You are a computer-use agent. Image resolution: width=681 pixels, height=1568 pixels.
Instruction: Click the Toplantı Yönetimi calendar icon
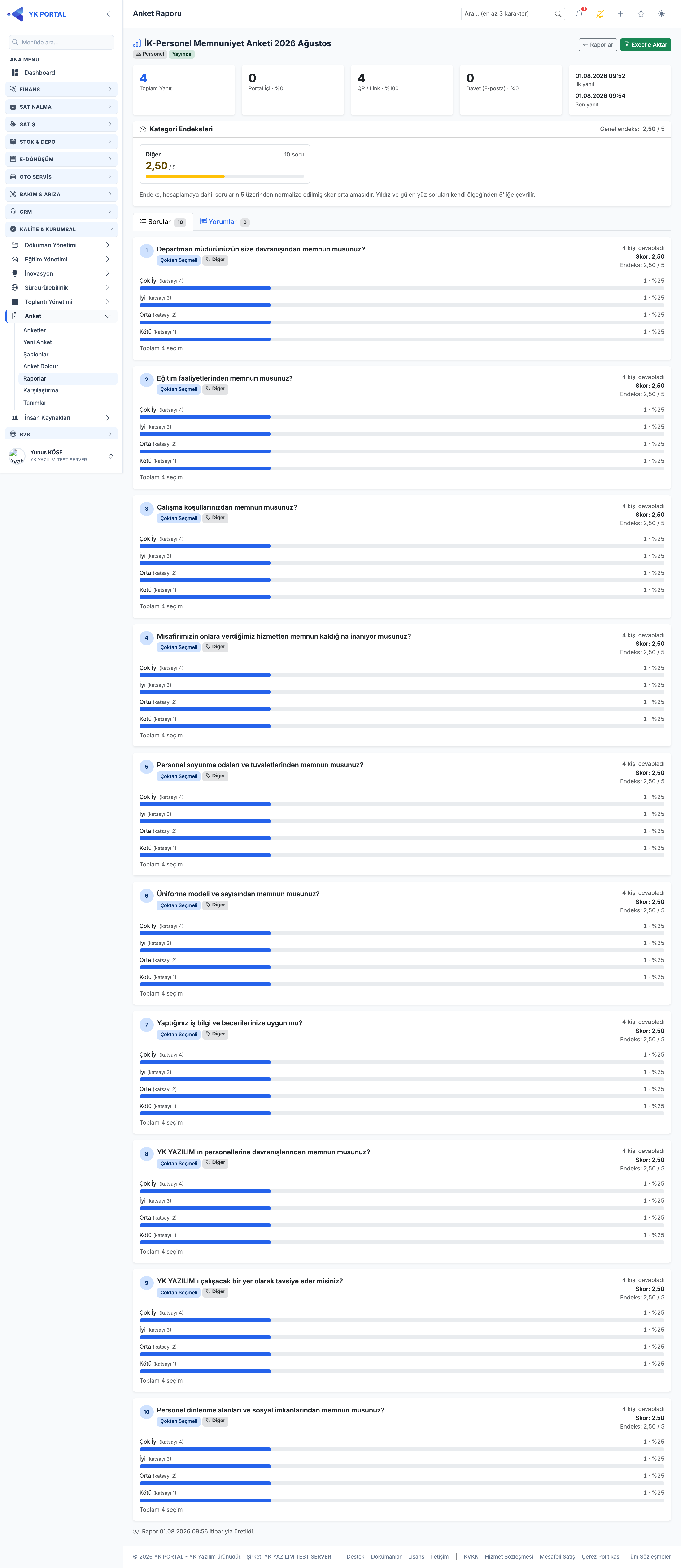[15, 302]
